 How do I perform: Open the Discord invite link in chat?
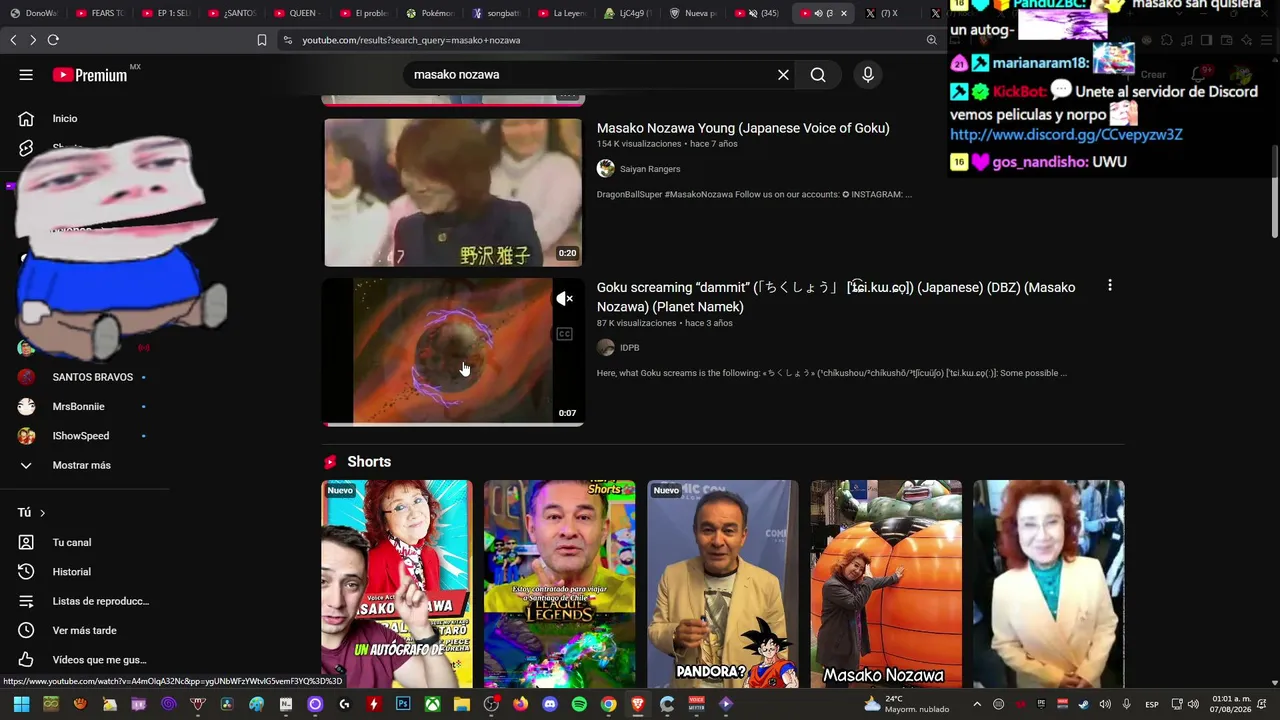click(1066, 135)
